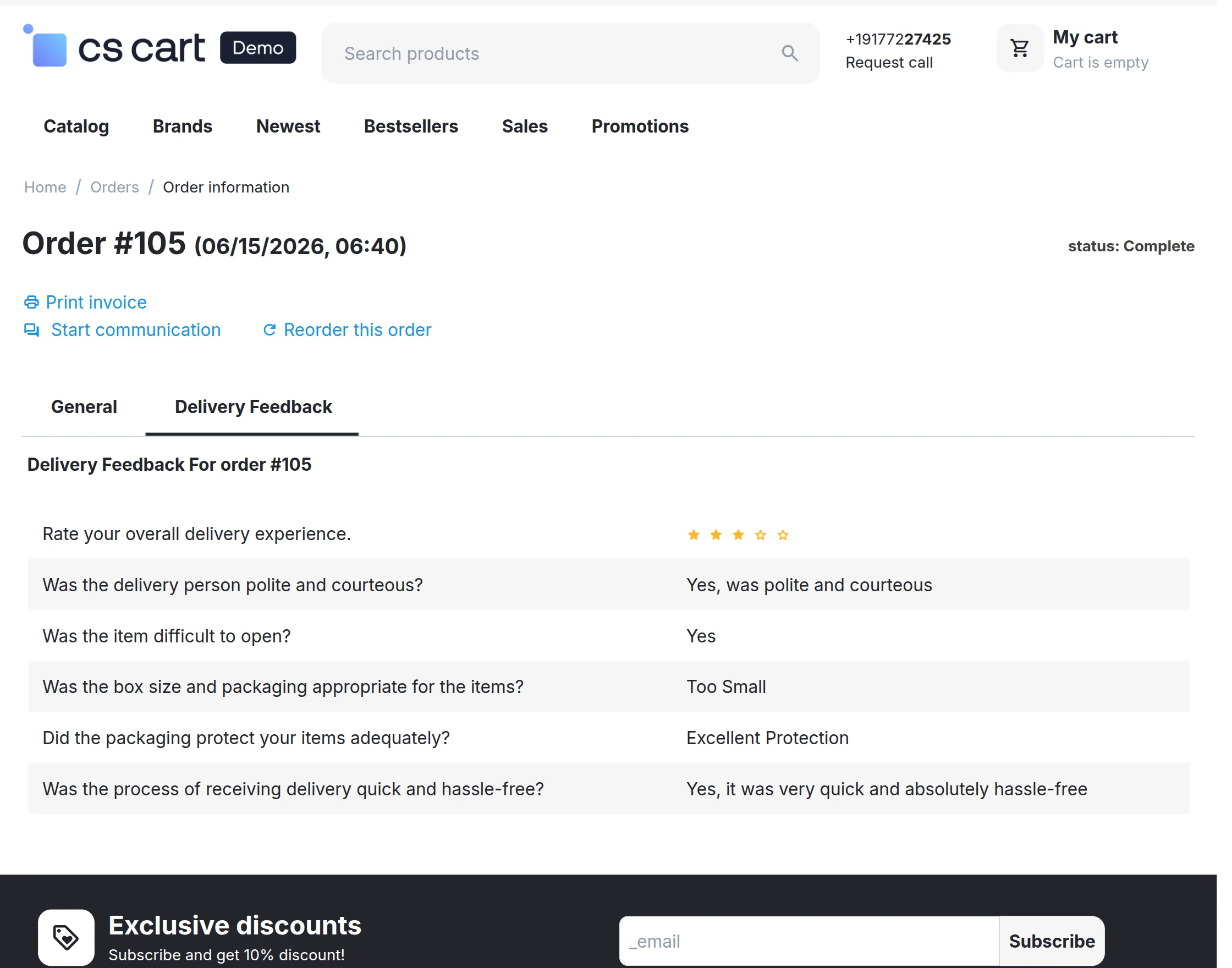Image resolution: width=1232 pixels, height=968 pixels.
Task: Switch to the General tab
Action: tap(84, 407)
